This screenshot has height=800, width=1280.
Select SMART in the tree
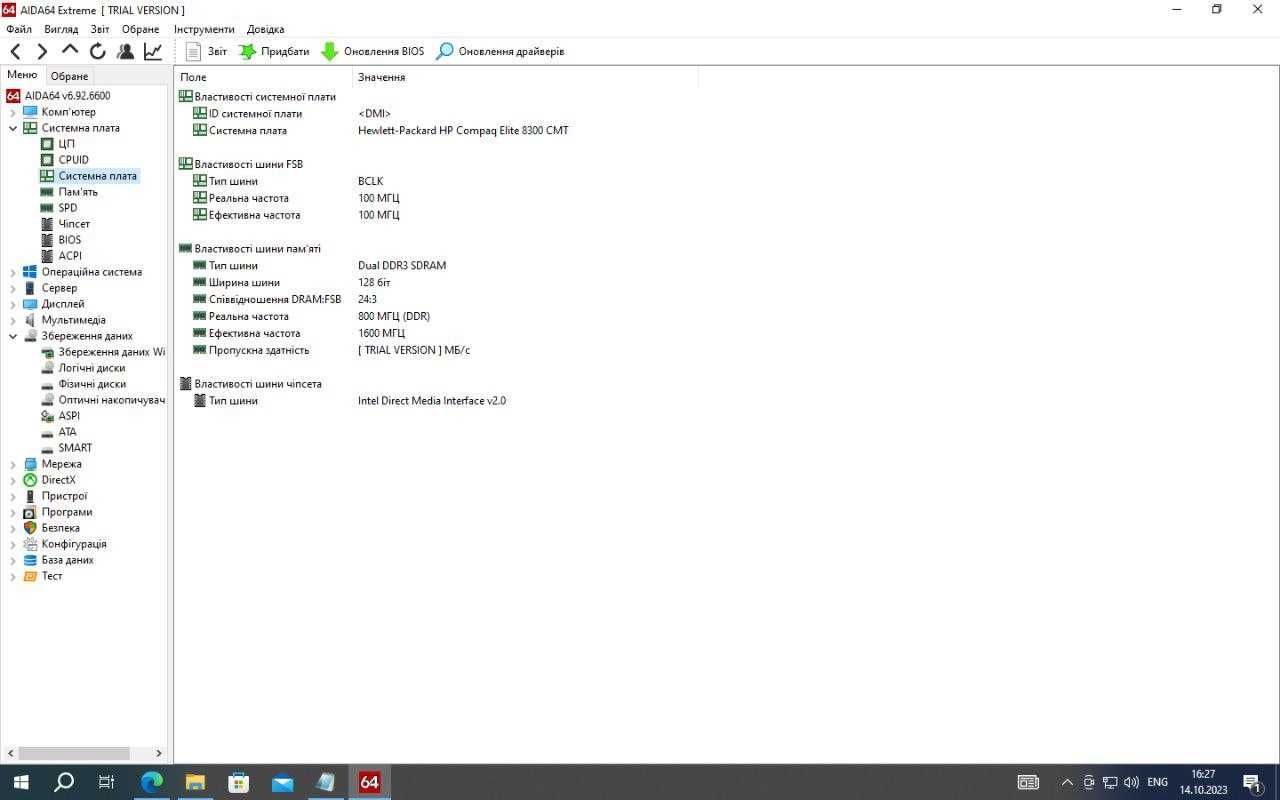tap(75, 448)
